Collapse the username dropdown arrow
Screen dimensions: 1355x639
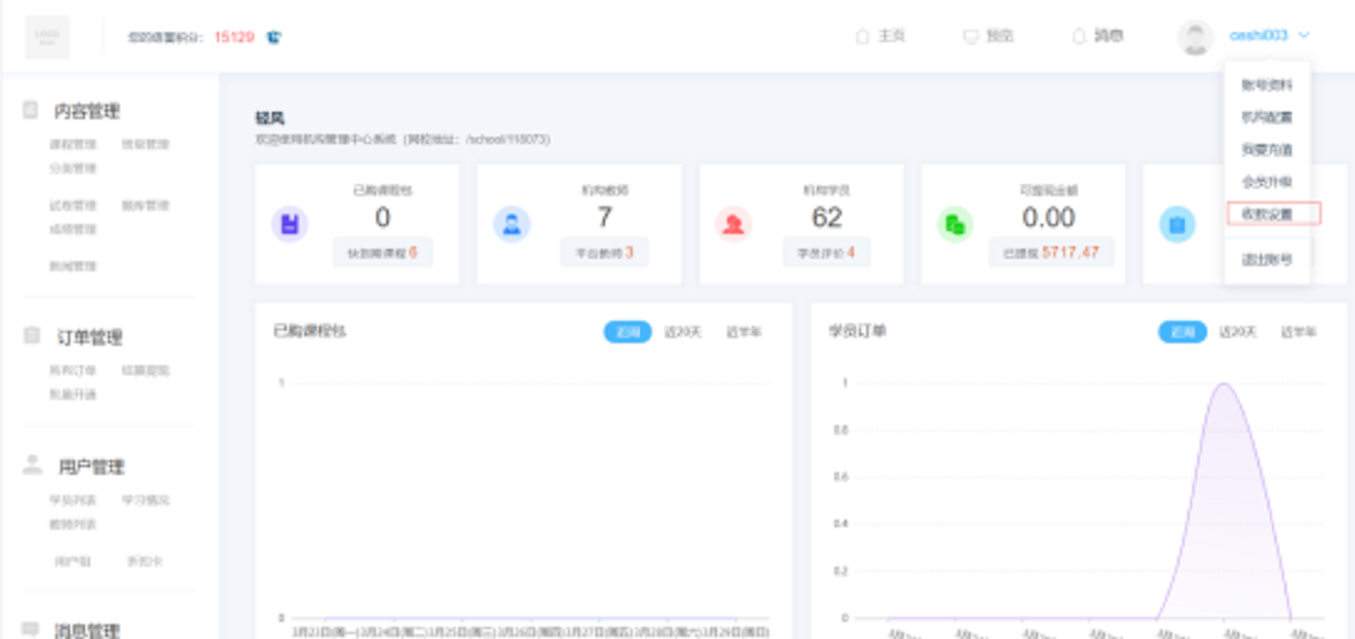pos(1304,36)
